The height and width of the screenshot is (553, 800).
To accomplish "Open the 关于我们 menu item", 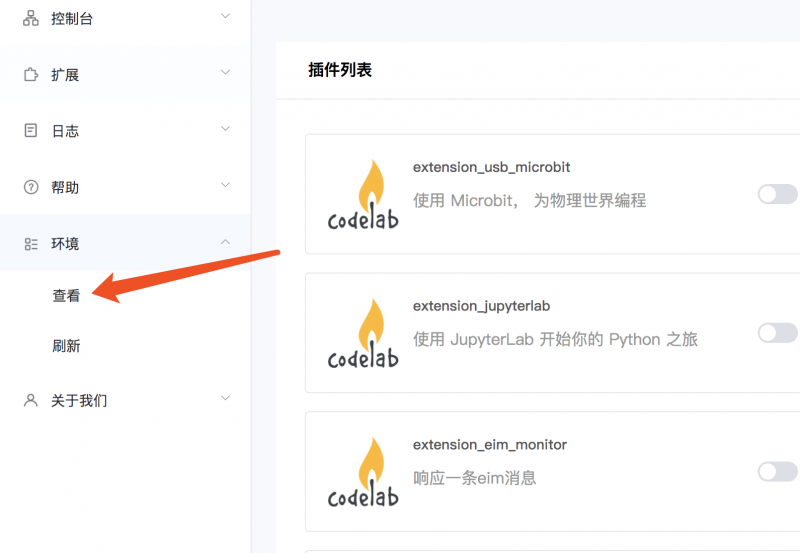I will pyautogui.click(x=125, y=400).
